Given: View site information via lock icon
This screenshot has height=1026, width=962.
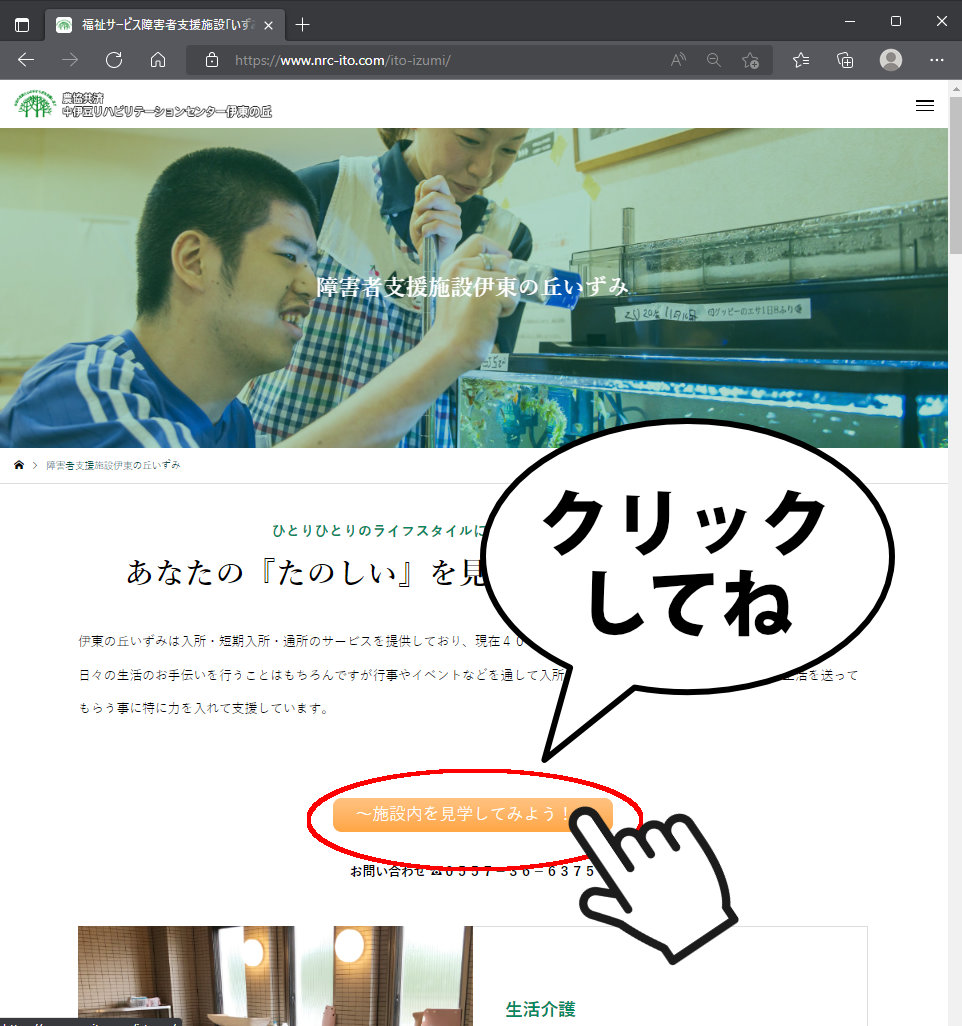Looking at the screenshot, I should tap(211, 60).
